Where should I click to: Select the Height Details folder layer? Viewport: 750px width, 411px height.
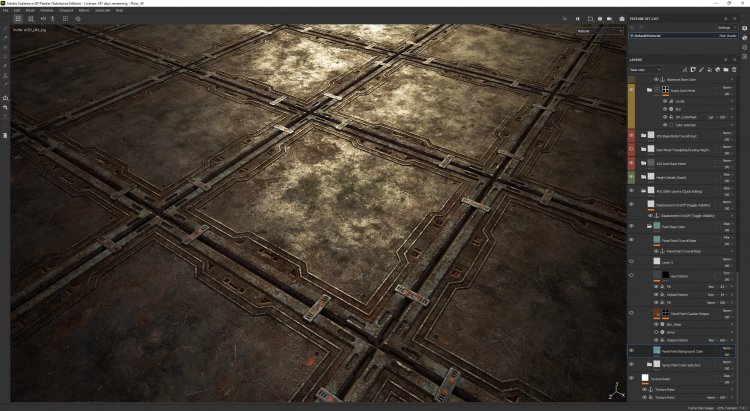[x=683, y=177]
